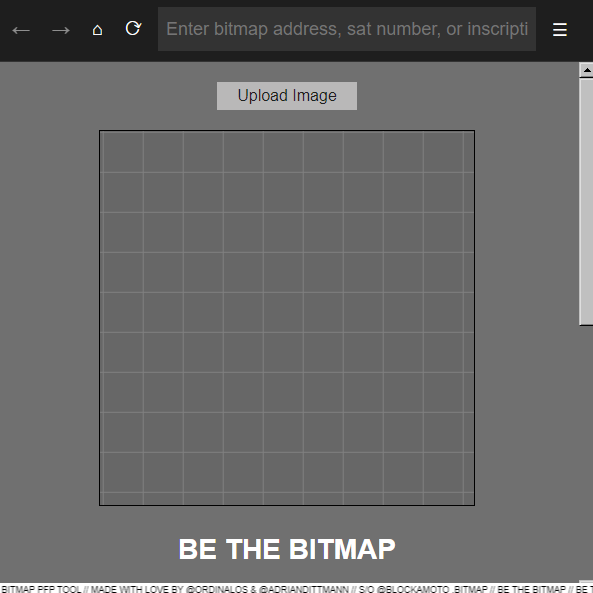Focus the bitmap address search field
This screenshot has height=593, width=593.
click(x=347, y=29)
